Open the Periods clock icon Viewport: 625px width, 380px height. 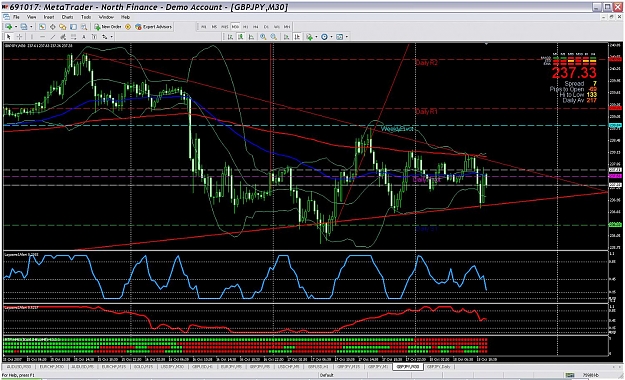pos(324,37)
